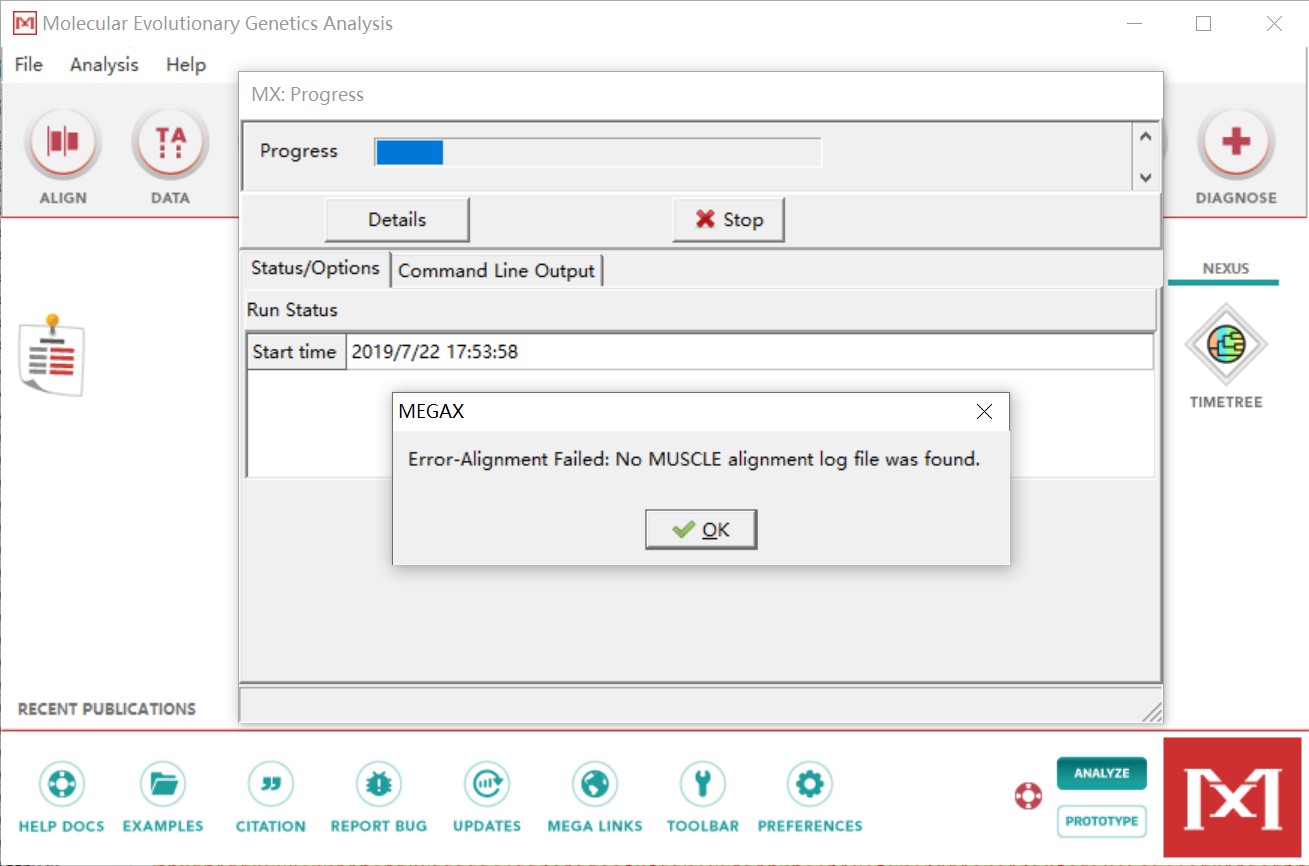This screenshot has height=866, width=1309.
Task: Click OK in the MEGAX error dialog
Action: tap(701, 530)
